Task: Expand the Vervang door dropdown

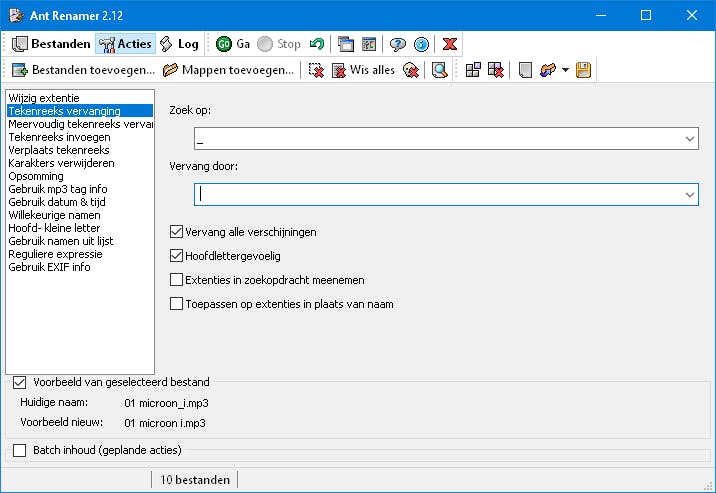Action: (x=690, y=195)
